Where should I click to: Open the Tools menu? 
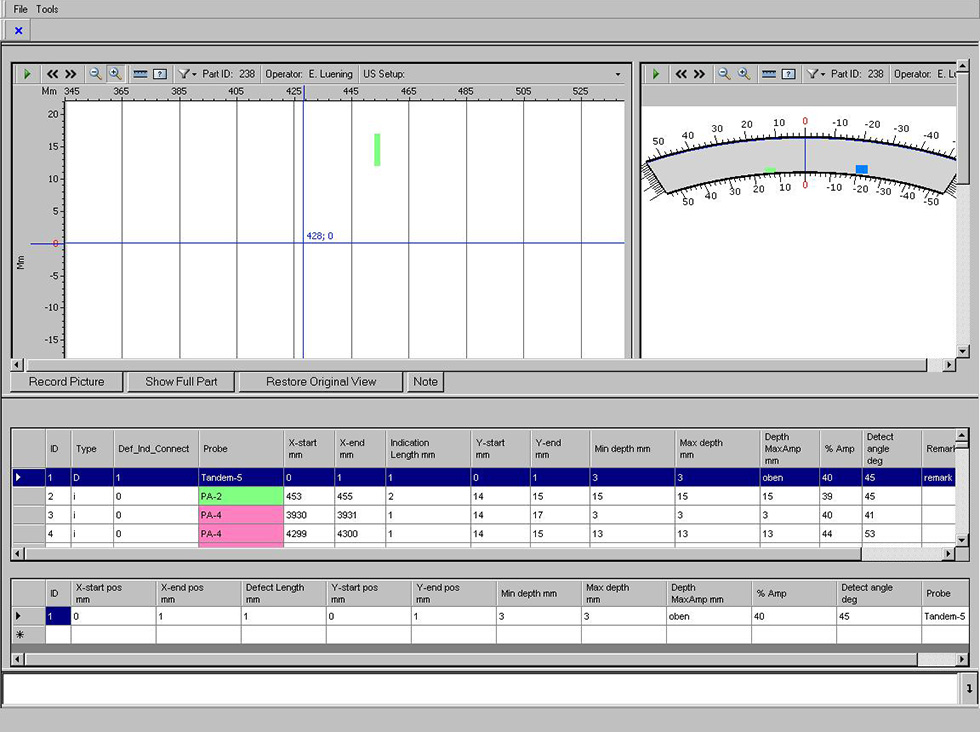pyautogui.click(x=47, y=9)
